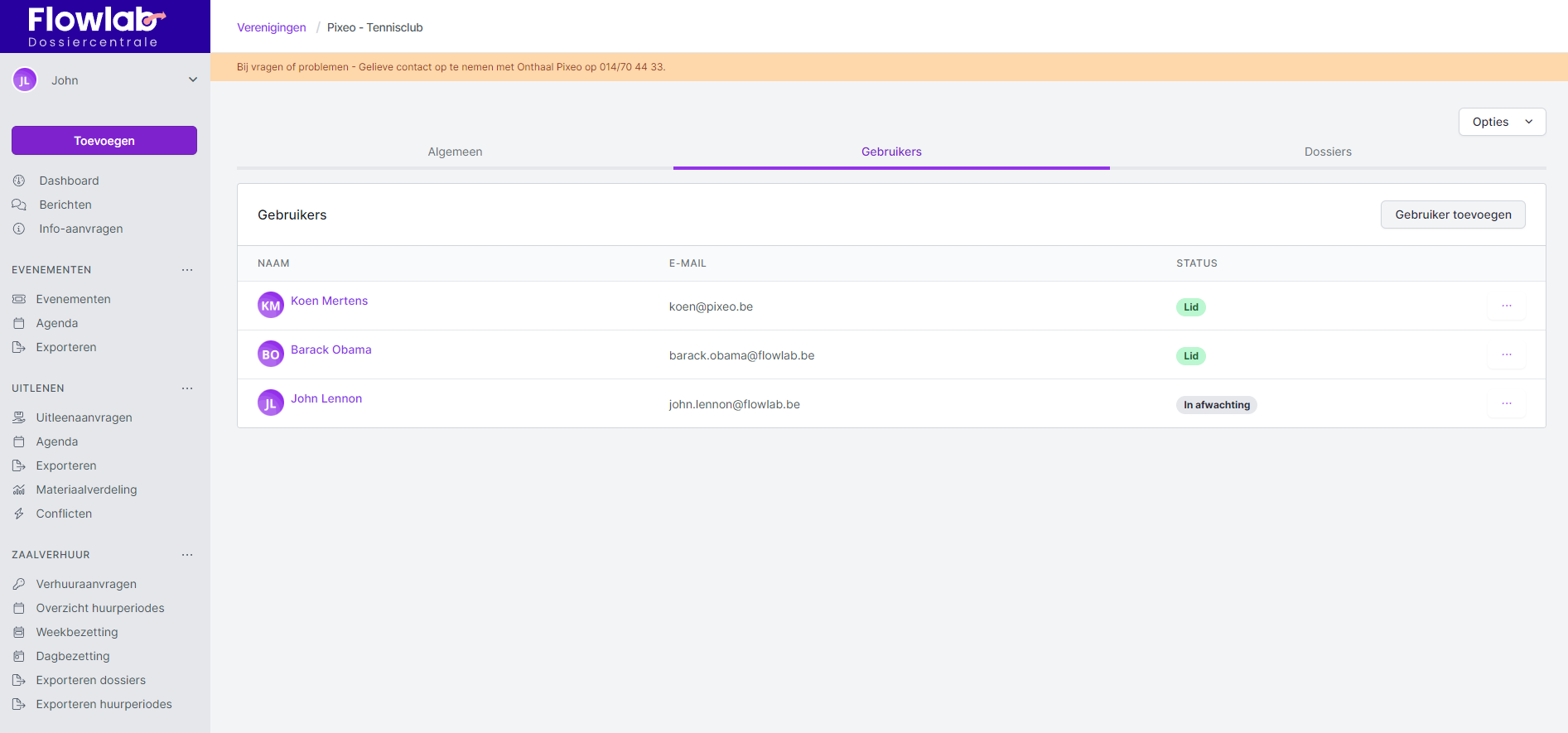Expand the John user account menu
Viewport: 1568px width, 733px height.
coord(192,80)
